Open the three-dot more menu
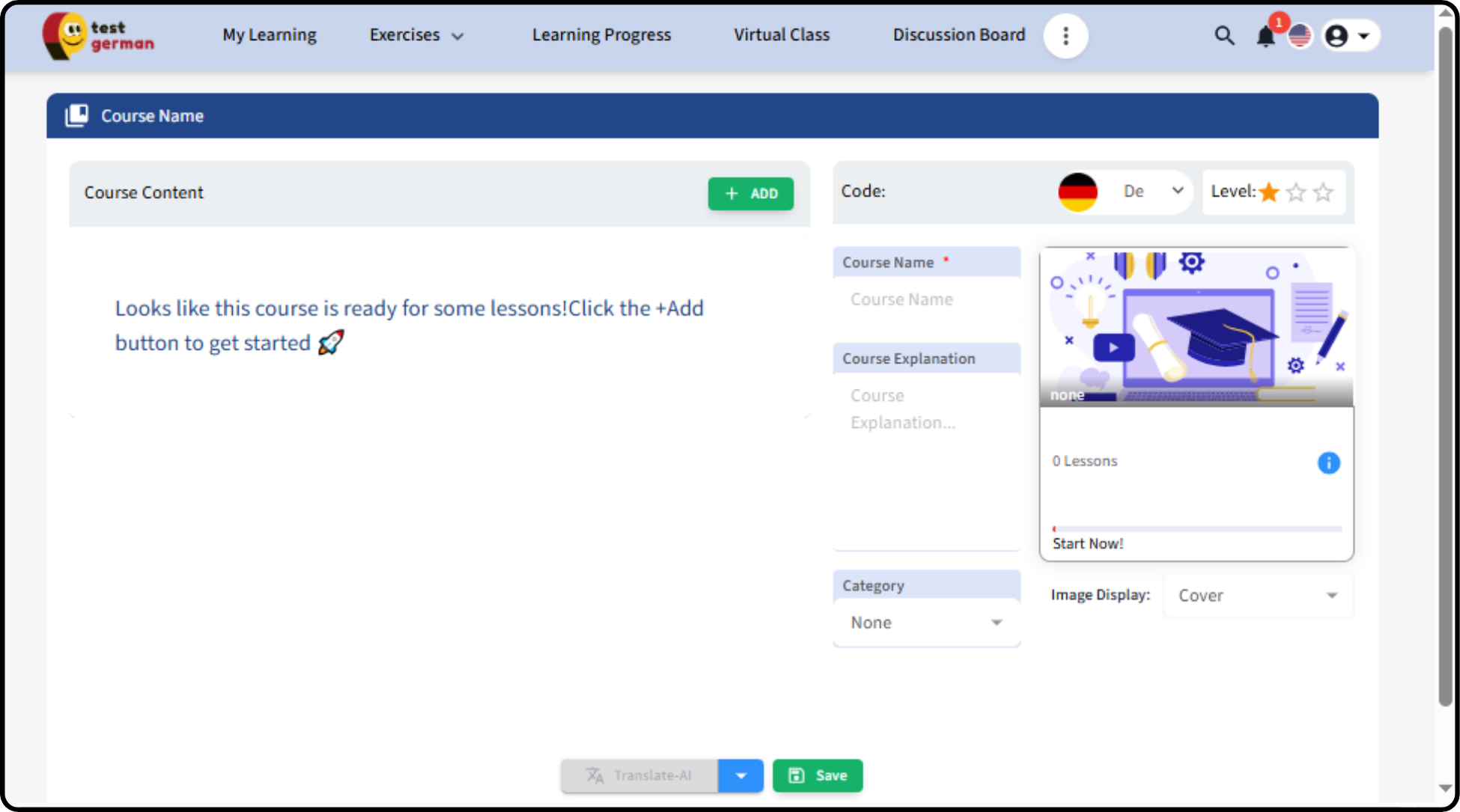1460x812 pixels. (x=1065, y=36)
